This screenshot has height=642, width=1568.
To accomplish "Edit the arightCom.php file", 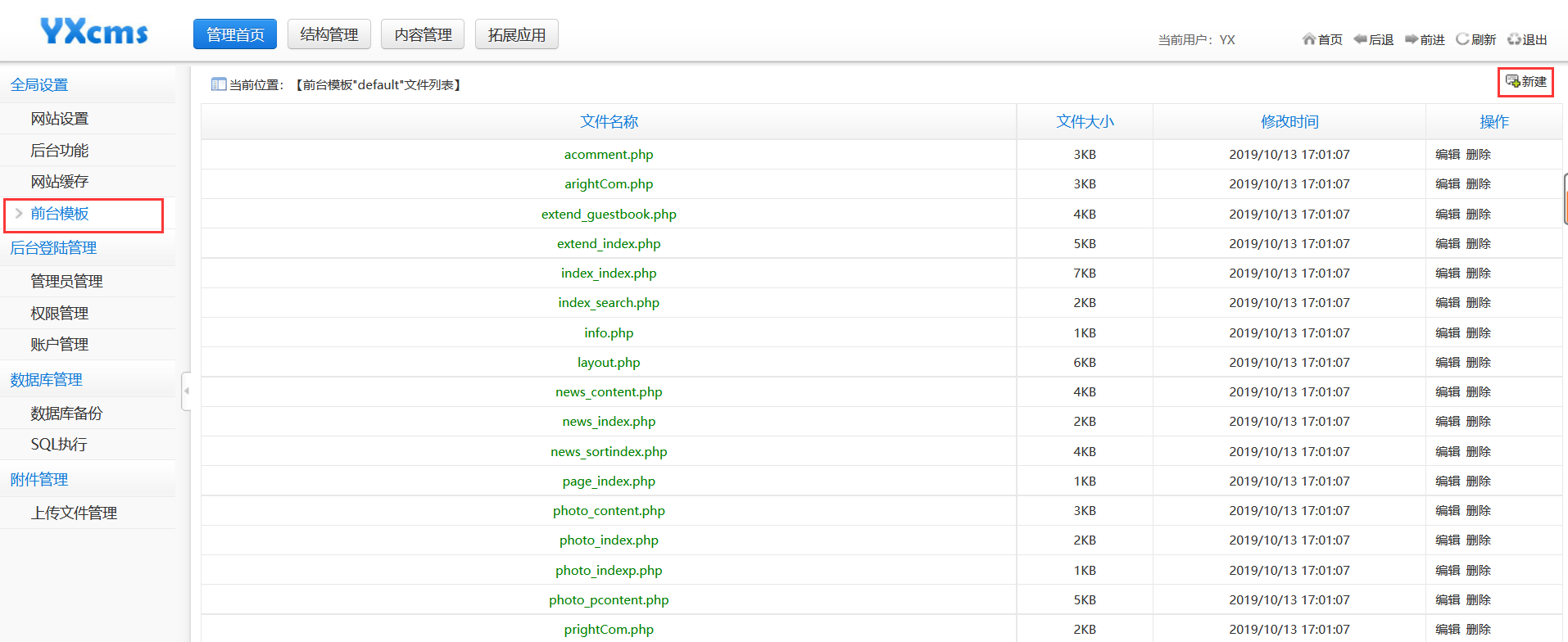I will pyautogui.click(x=1448, y=184).
